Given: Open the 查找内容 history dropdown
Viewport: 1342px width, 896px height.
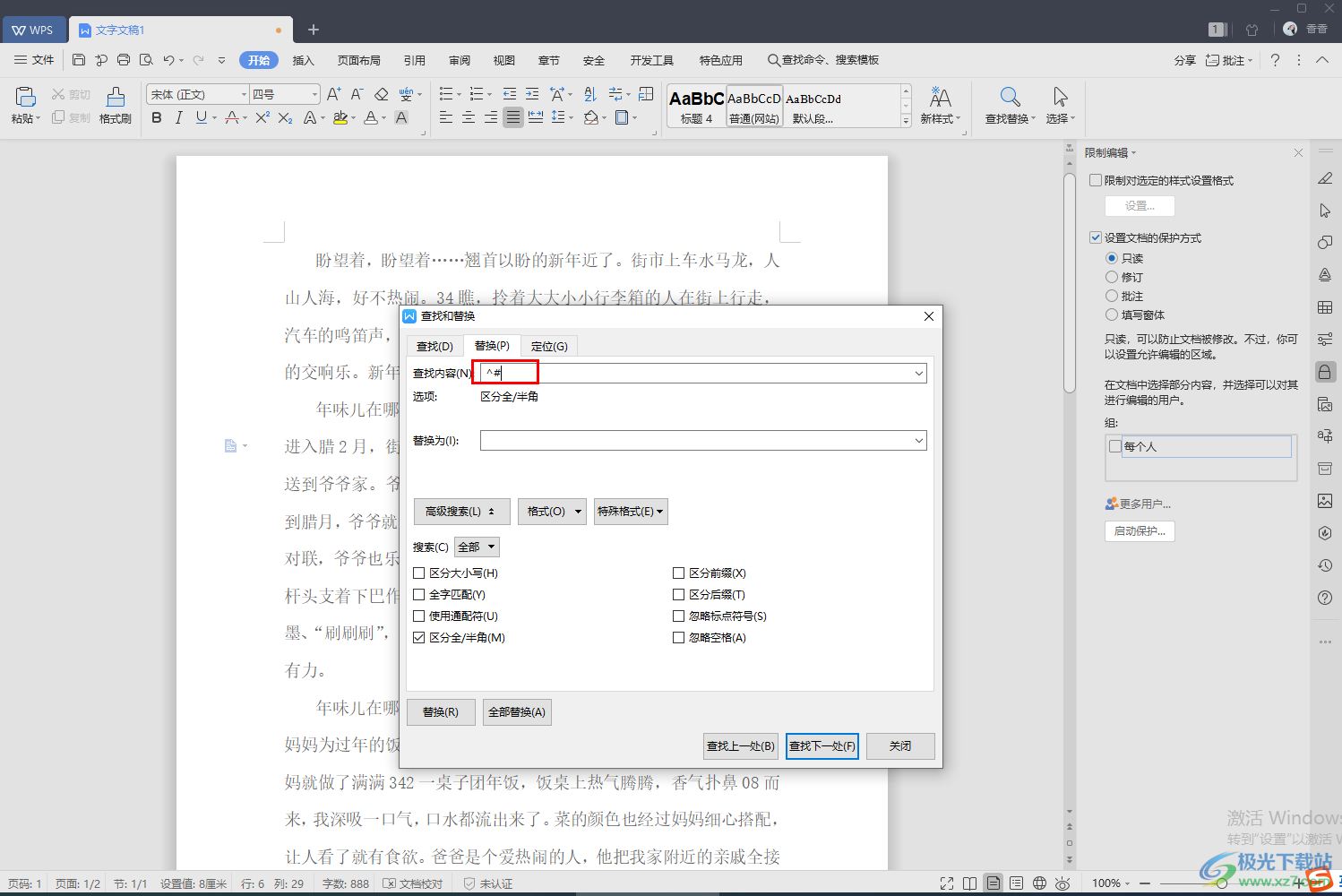Looking at the screenshot, I should coord(919,374).
